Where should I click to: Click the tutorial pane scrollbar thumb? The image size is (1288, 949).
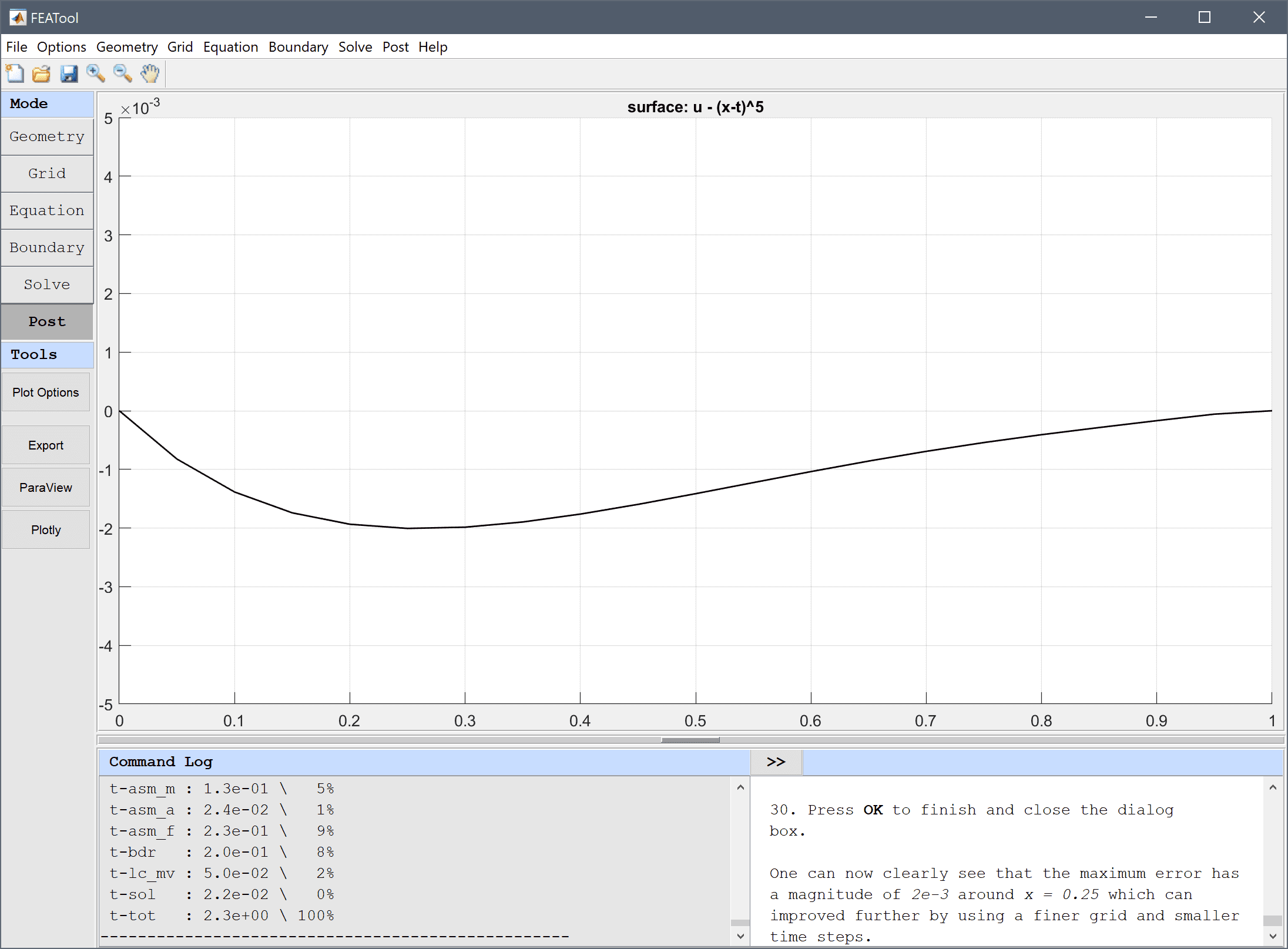[x=1273, y=920]
